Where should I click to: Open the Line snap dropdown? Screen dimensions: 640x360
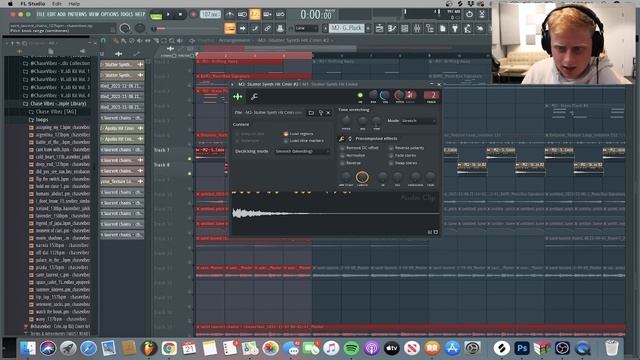pos(306,28)
